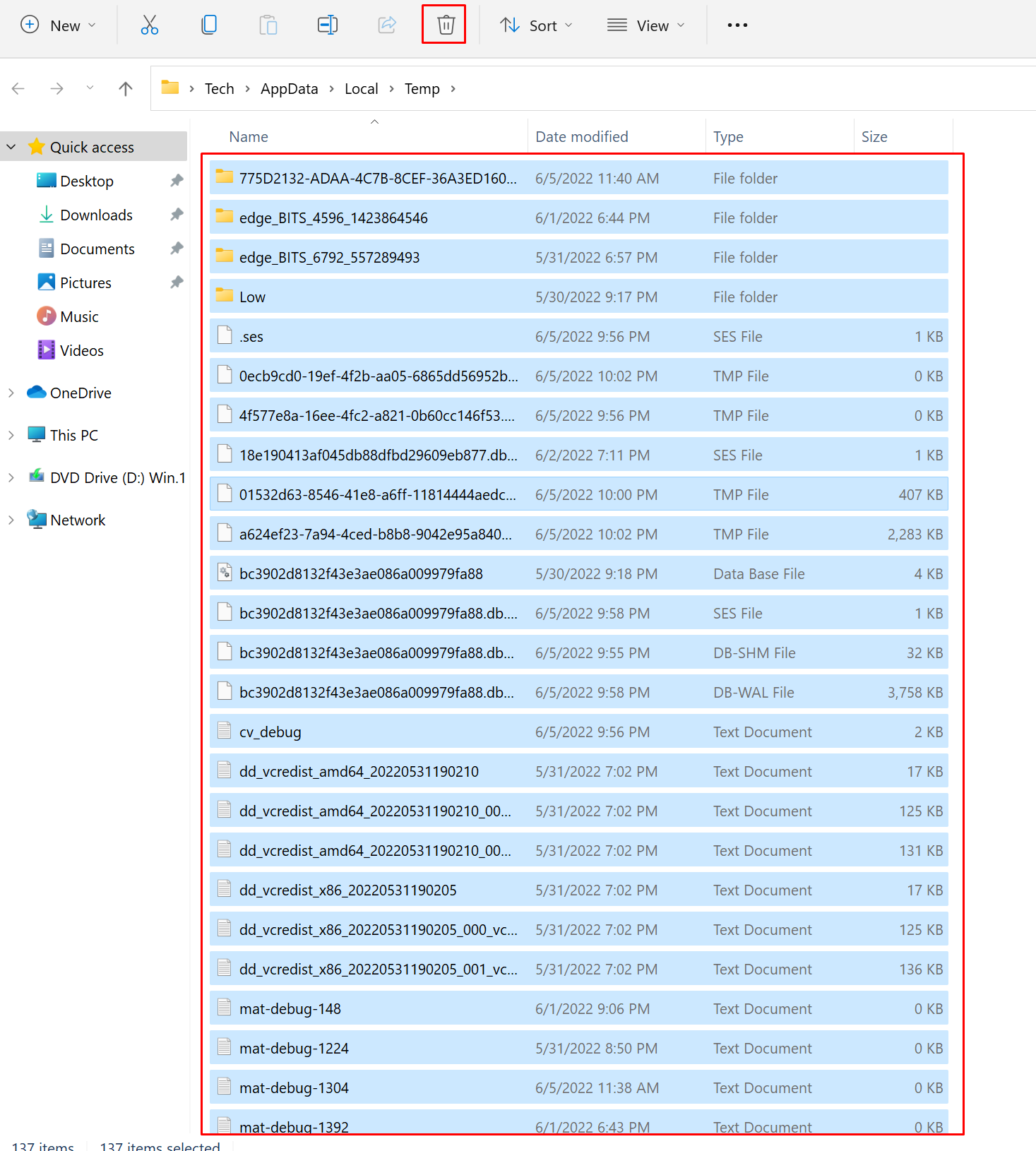This screenshot has height=1151, width=1036.
Task: Expand chevron after Temp in address bar
Action: [x=453, y=88]
